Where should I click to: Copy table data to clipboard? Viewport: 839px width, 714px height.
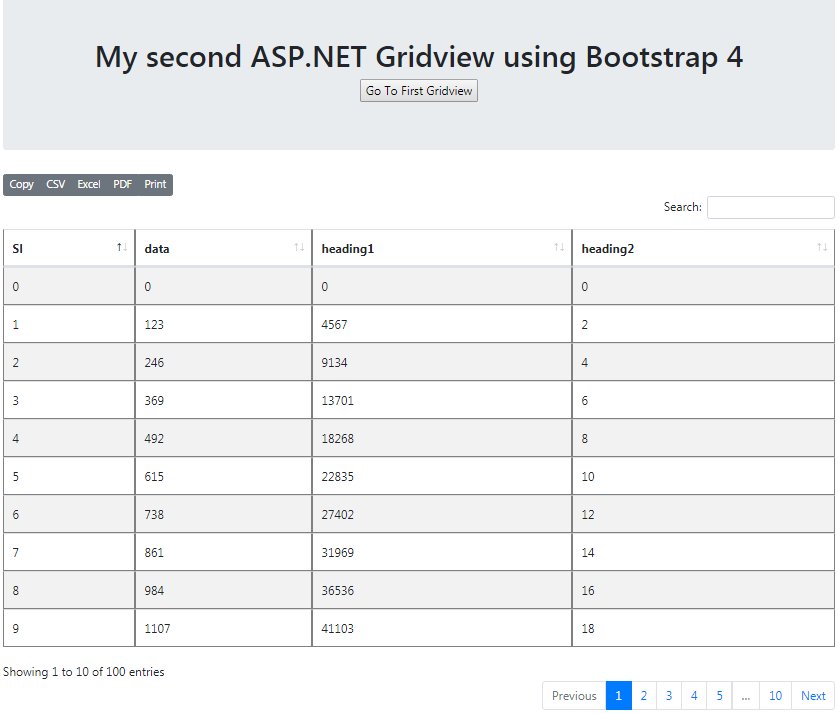click(x=21, y=185)
